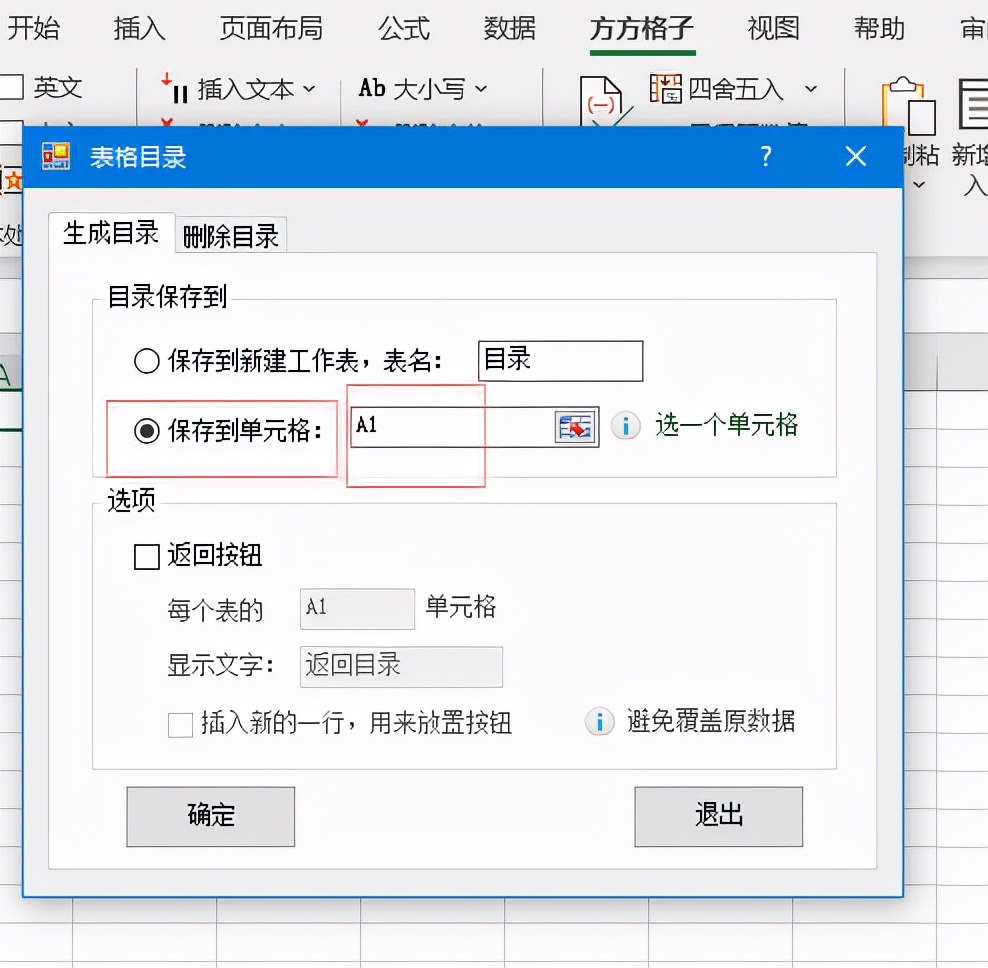Click the info icon beside 避免覆盖原数据

pyautogui.click(x=599, y=721)
